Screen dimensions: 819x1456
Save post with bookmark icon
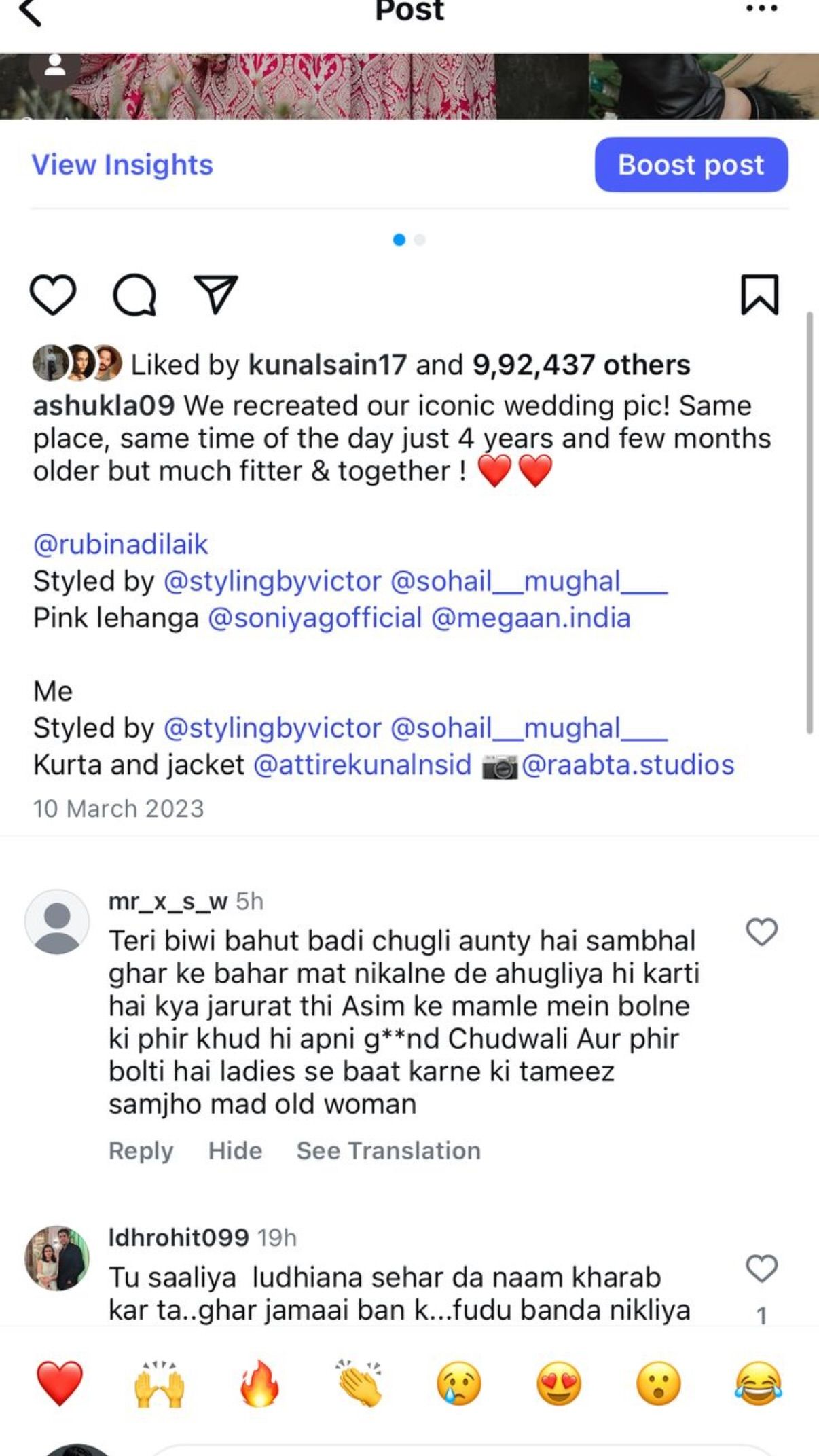(759, 295)
